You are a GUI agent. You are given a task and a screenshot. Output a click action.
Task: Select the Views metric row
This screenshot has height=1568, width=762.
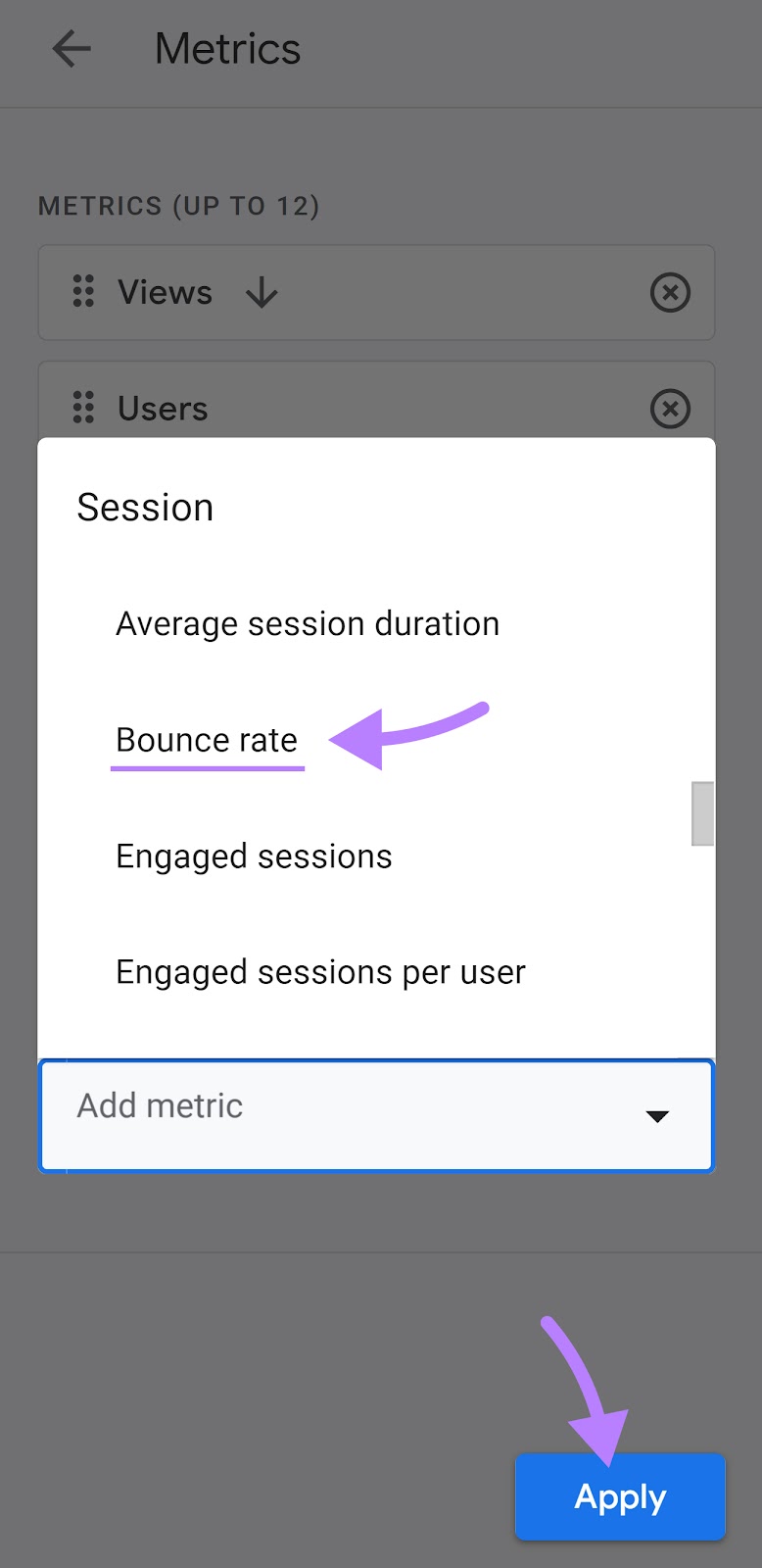(165, 292)
